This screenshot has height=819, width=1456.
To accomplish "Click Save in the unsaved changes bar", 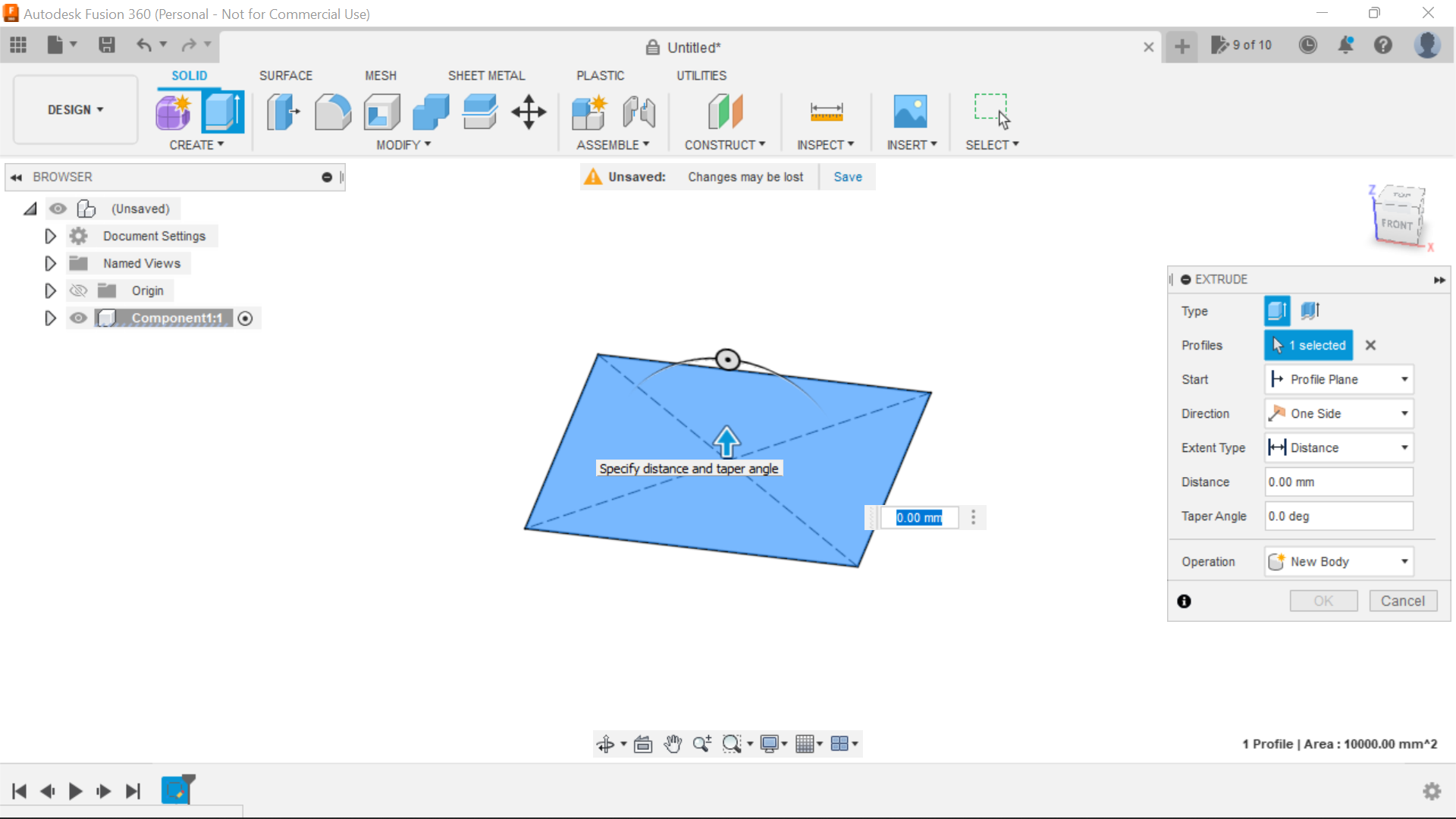I will pyautogui.click(x=847, y=176).
